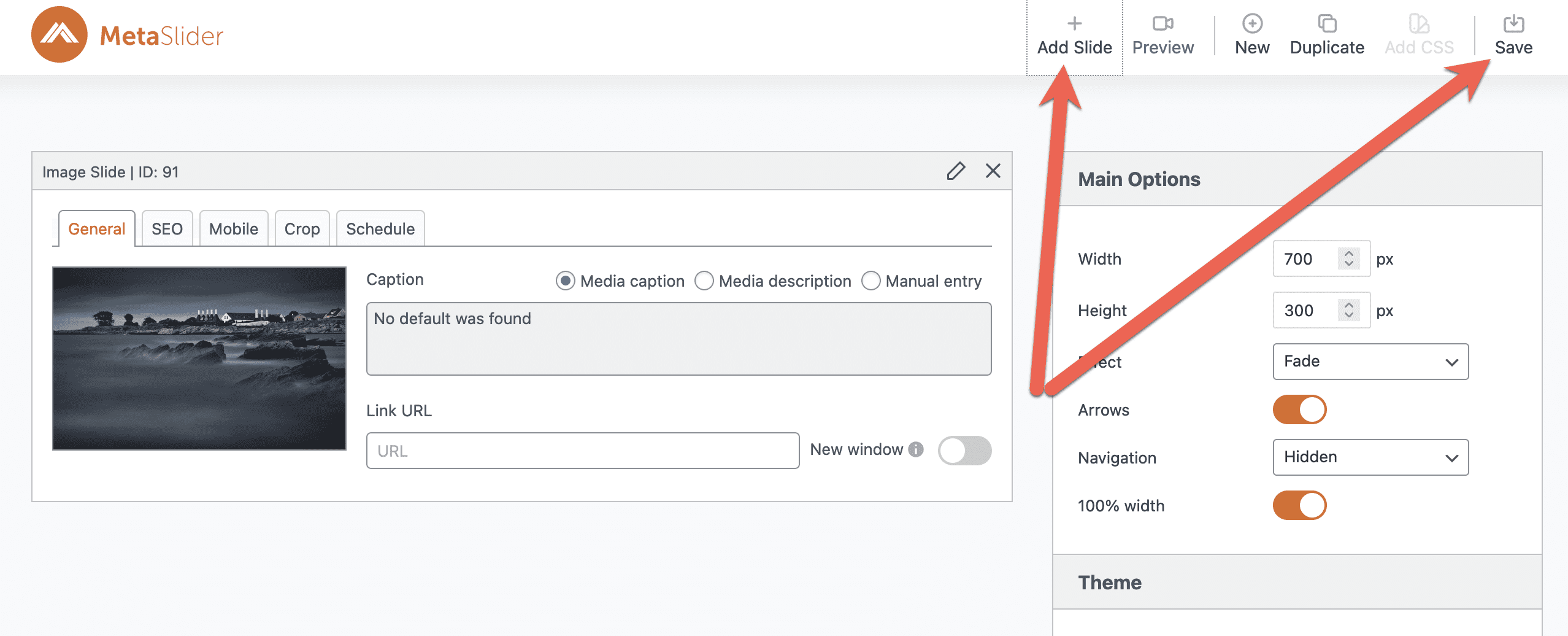Duplicate the current slideshow
Viewport: 1568px width, 636px height.
click(1326, 36)
